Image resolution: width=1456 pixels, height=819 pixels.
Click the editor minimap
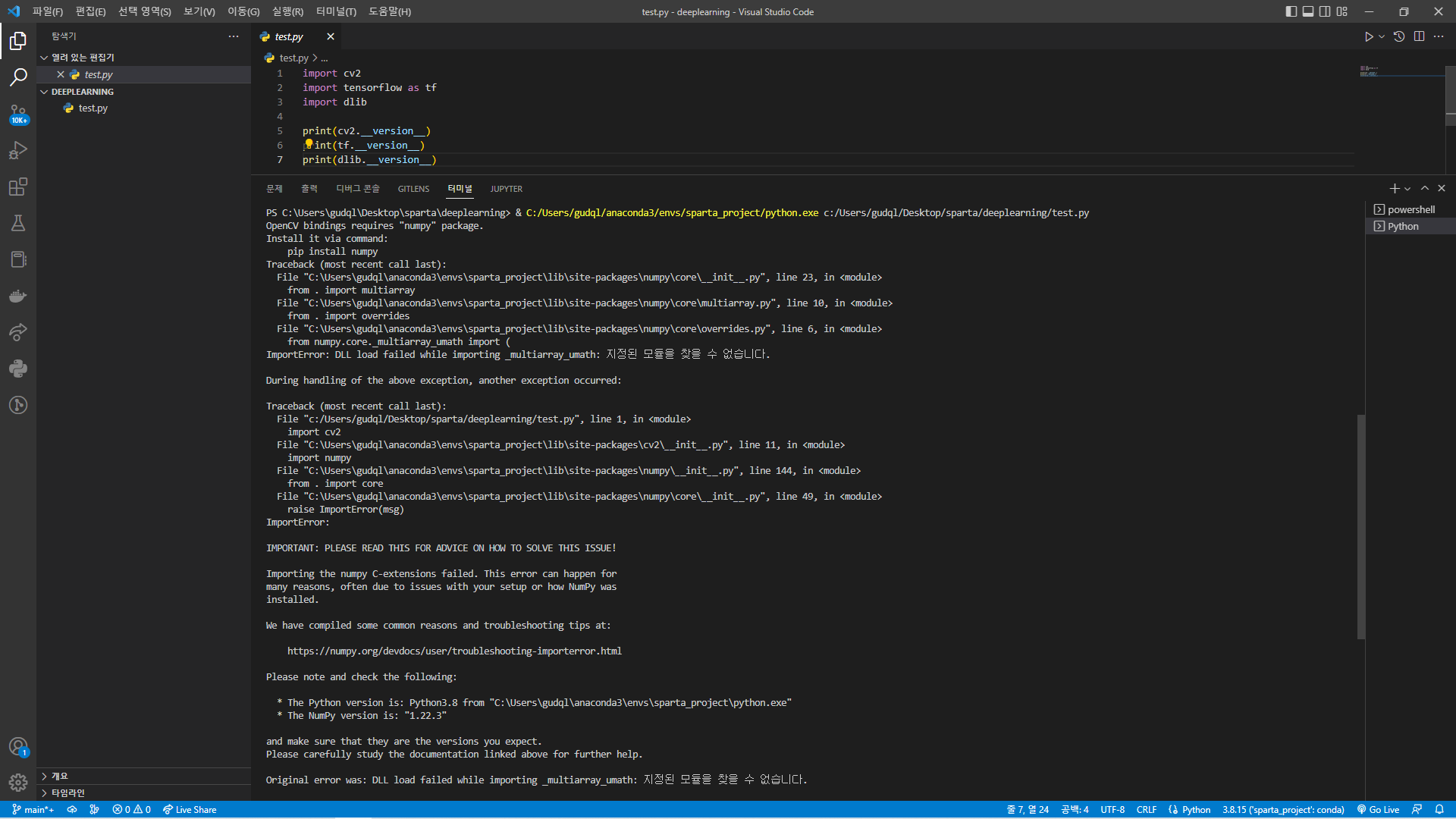1401,72
